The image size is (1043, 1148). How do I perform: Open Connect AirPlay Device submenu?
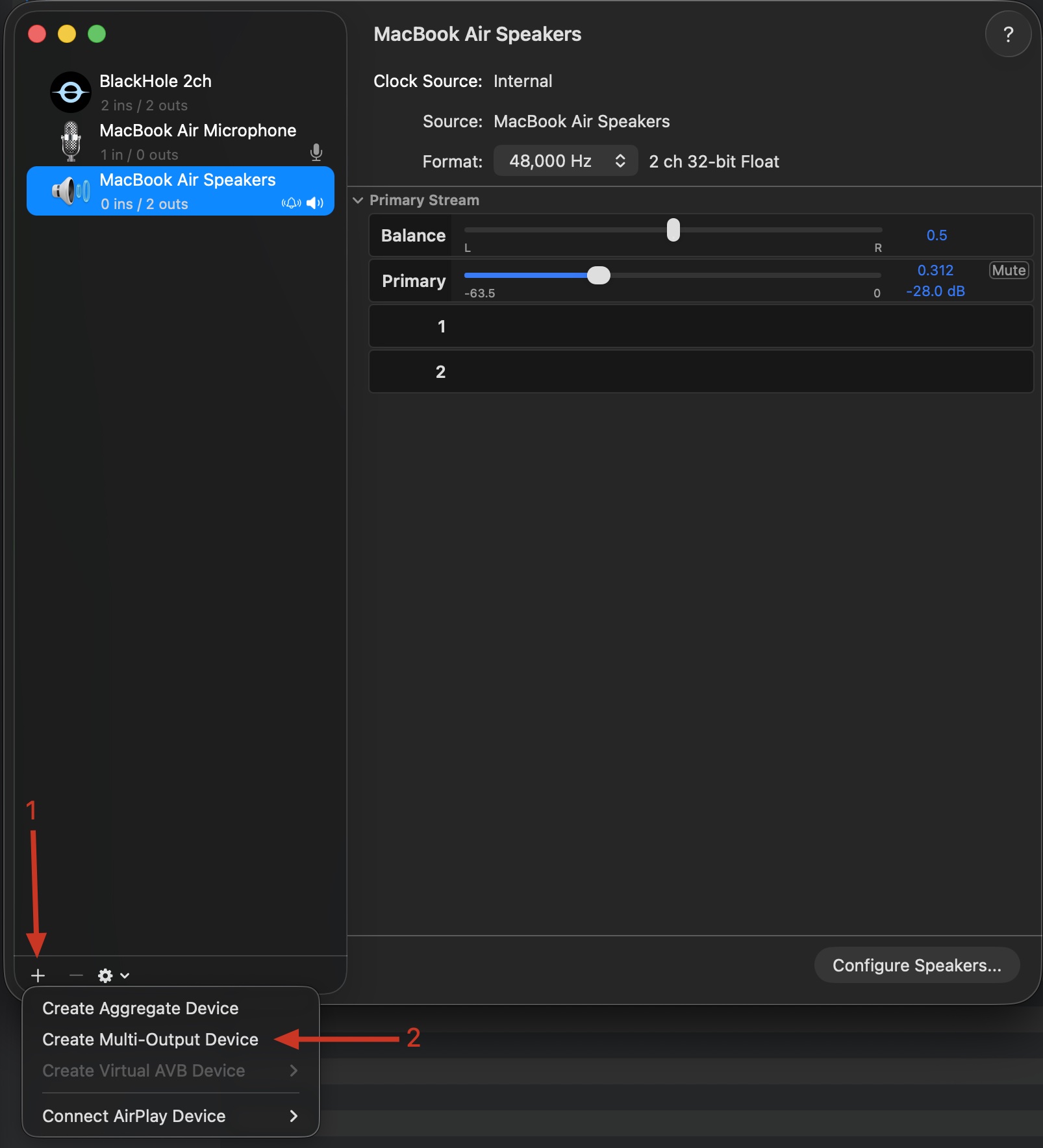[x=171, y=1116]
